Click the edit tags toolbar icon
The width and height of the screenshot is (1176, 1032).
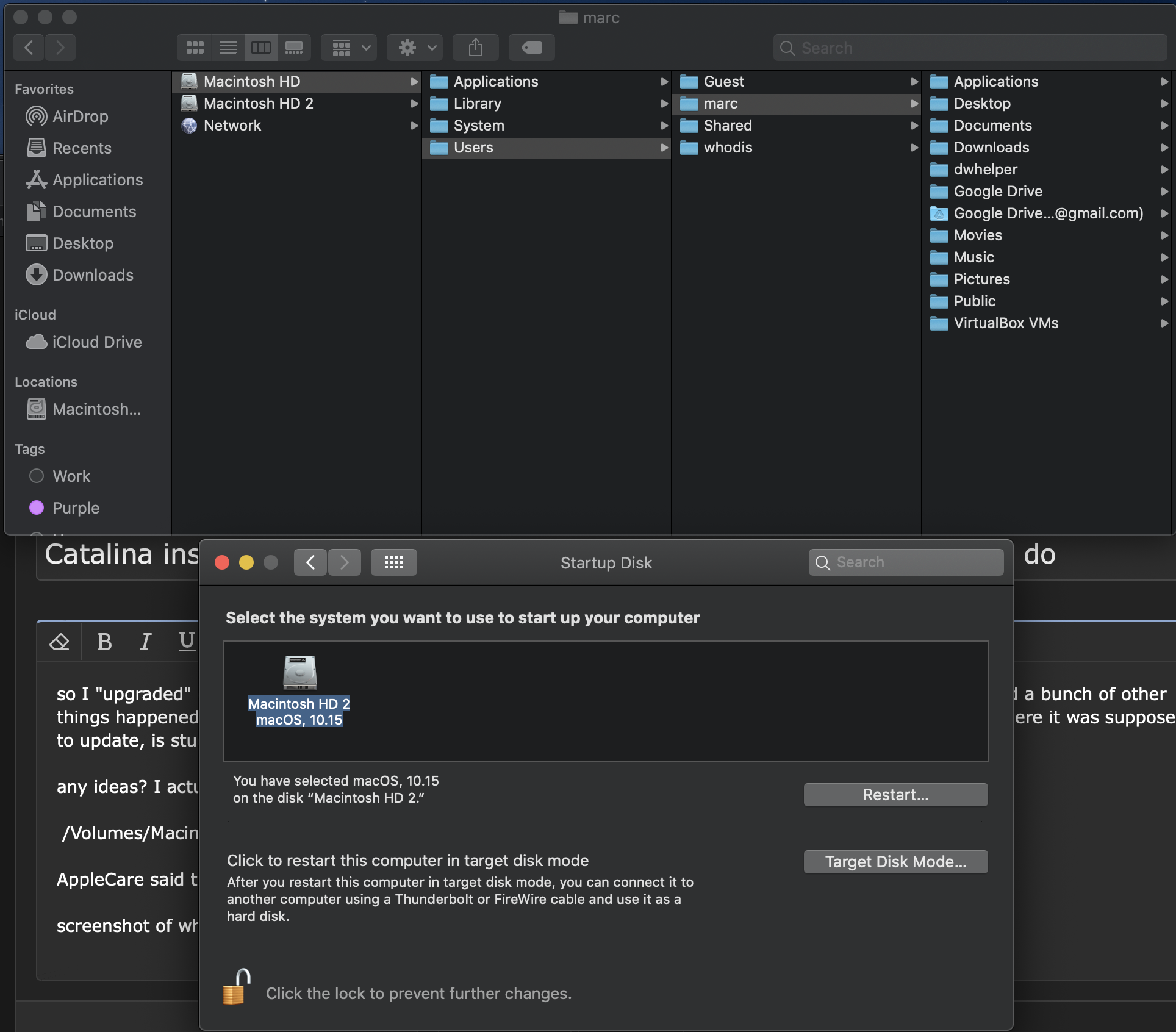pos(532,48)
